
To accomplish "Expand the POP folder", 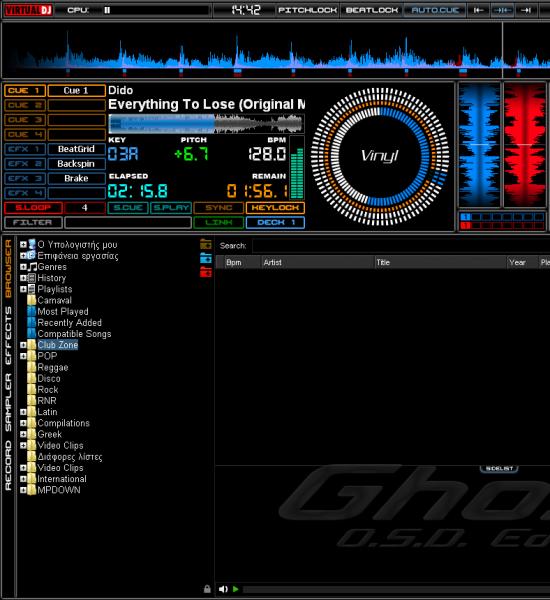I will [x=23, y=356].
